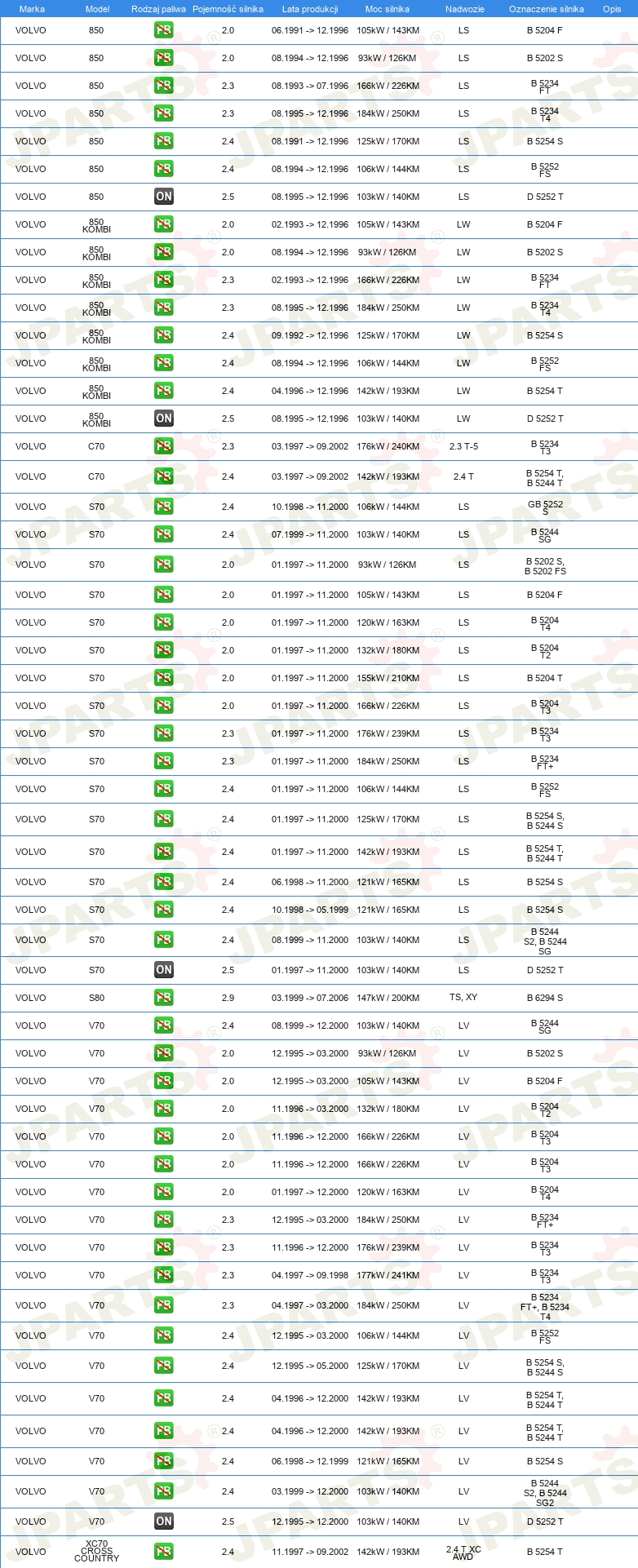Select the 155kW / 210KM power cell
638x1568 pixels.
coord(388,678)
